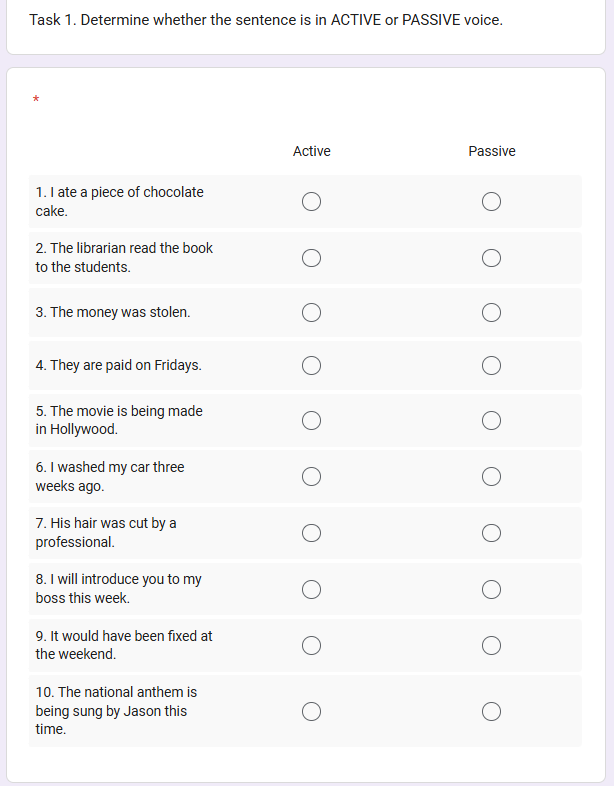The image size is (614, 786).
Task: Choose Active for 'introduce you to my boss'
Action: point(311,589)
